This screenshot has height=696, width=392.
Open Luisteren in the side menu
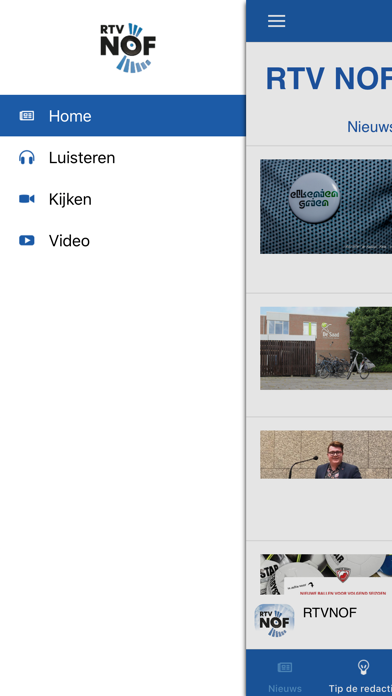point(123,158)
